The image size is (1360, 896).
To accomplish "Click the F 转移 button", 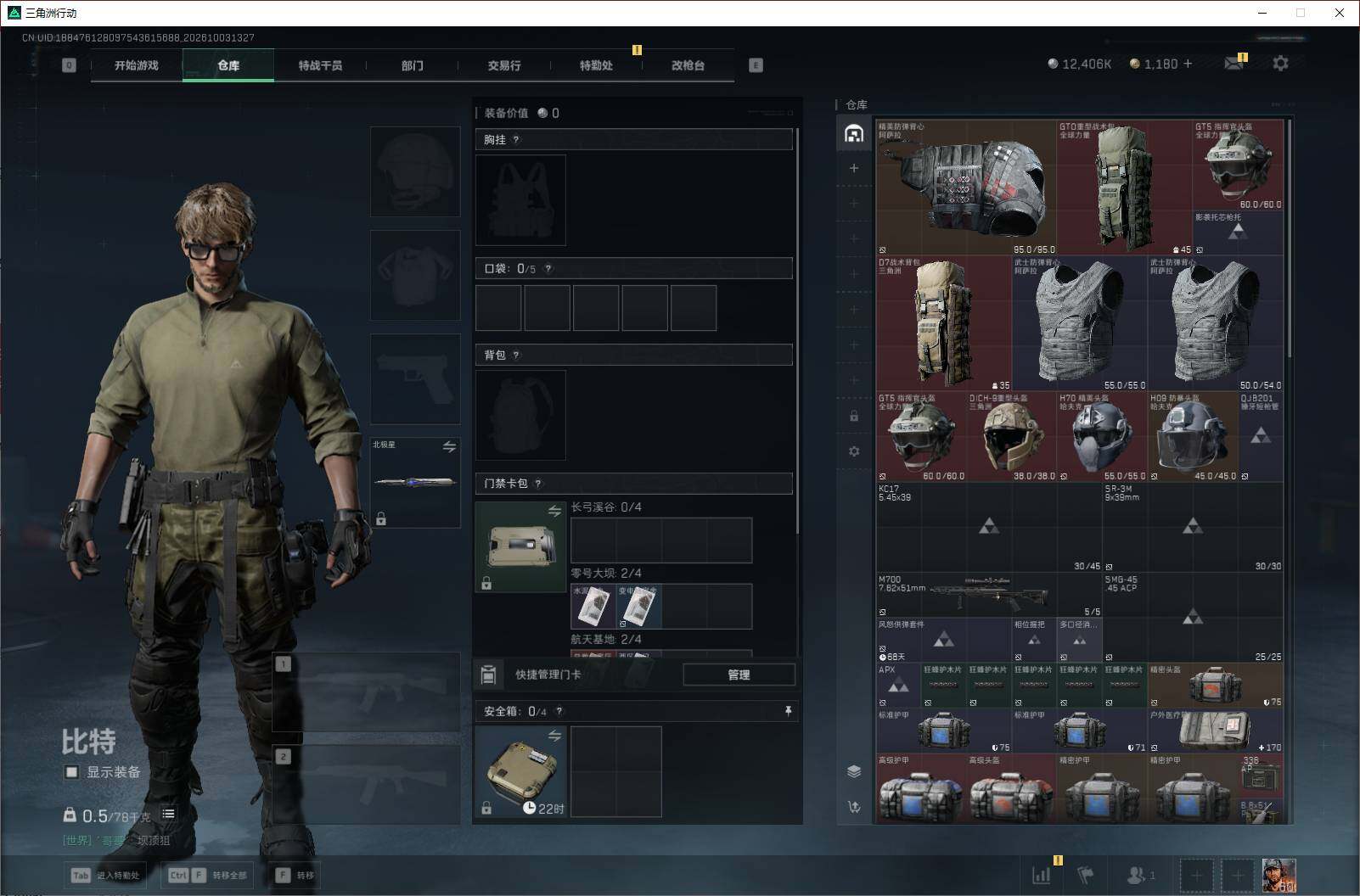I will [x=294, y=875].
